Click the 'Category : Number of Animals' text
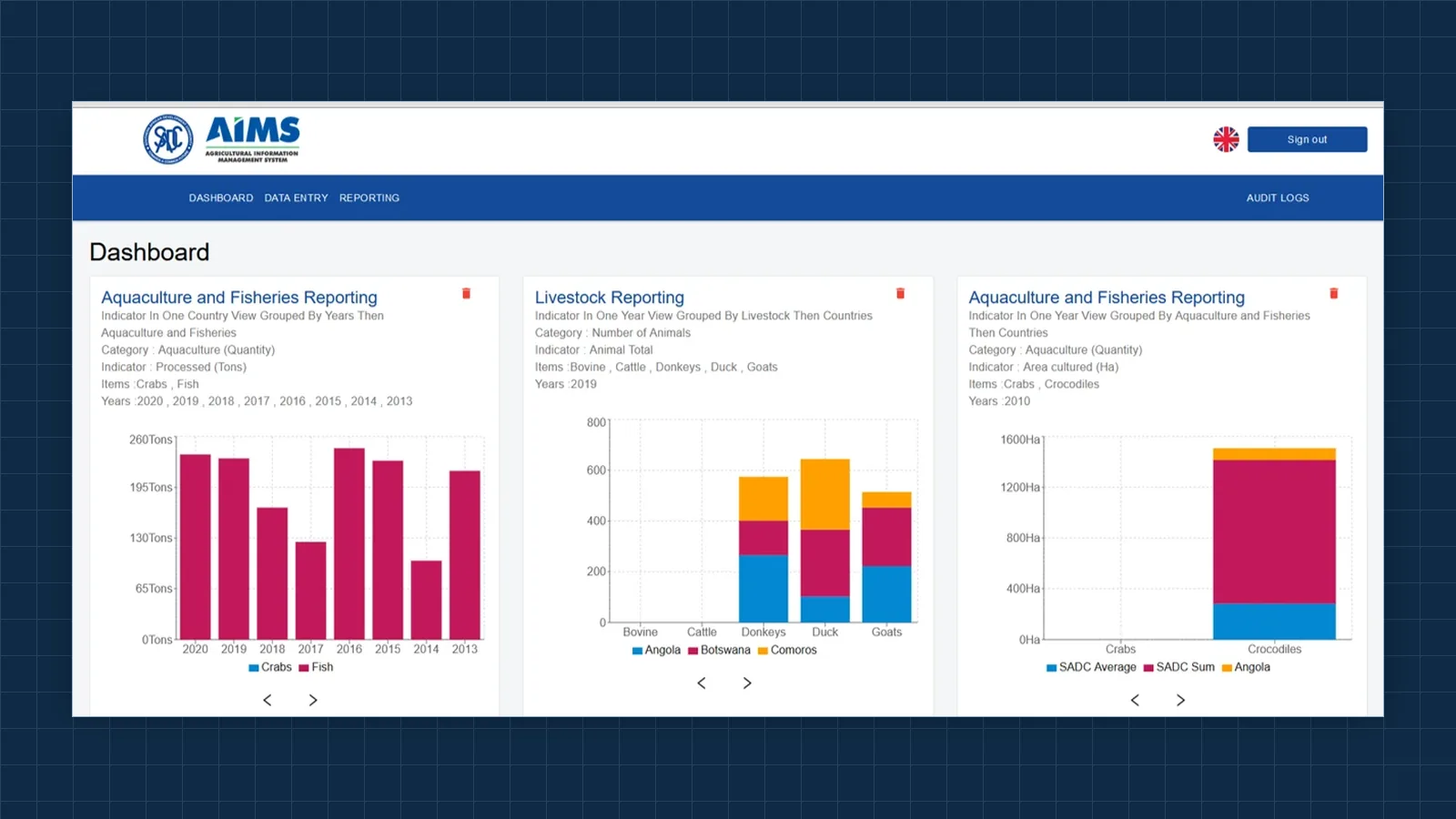 612,332
